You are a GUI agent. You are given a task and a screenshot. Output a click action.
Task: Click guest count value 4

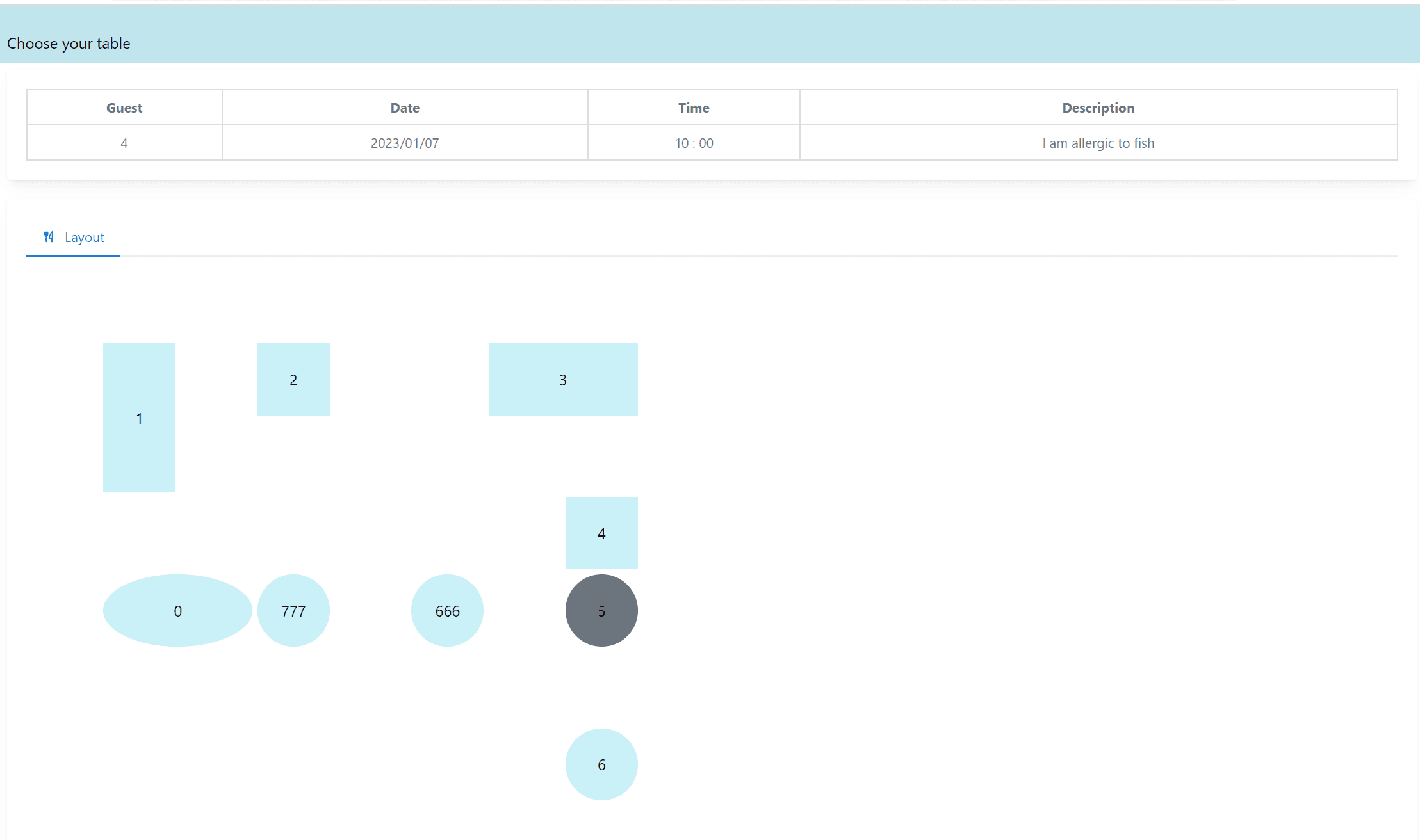point(124,143)
